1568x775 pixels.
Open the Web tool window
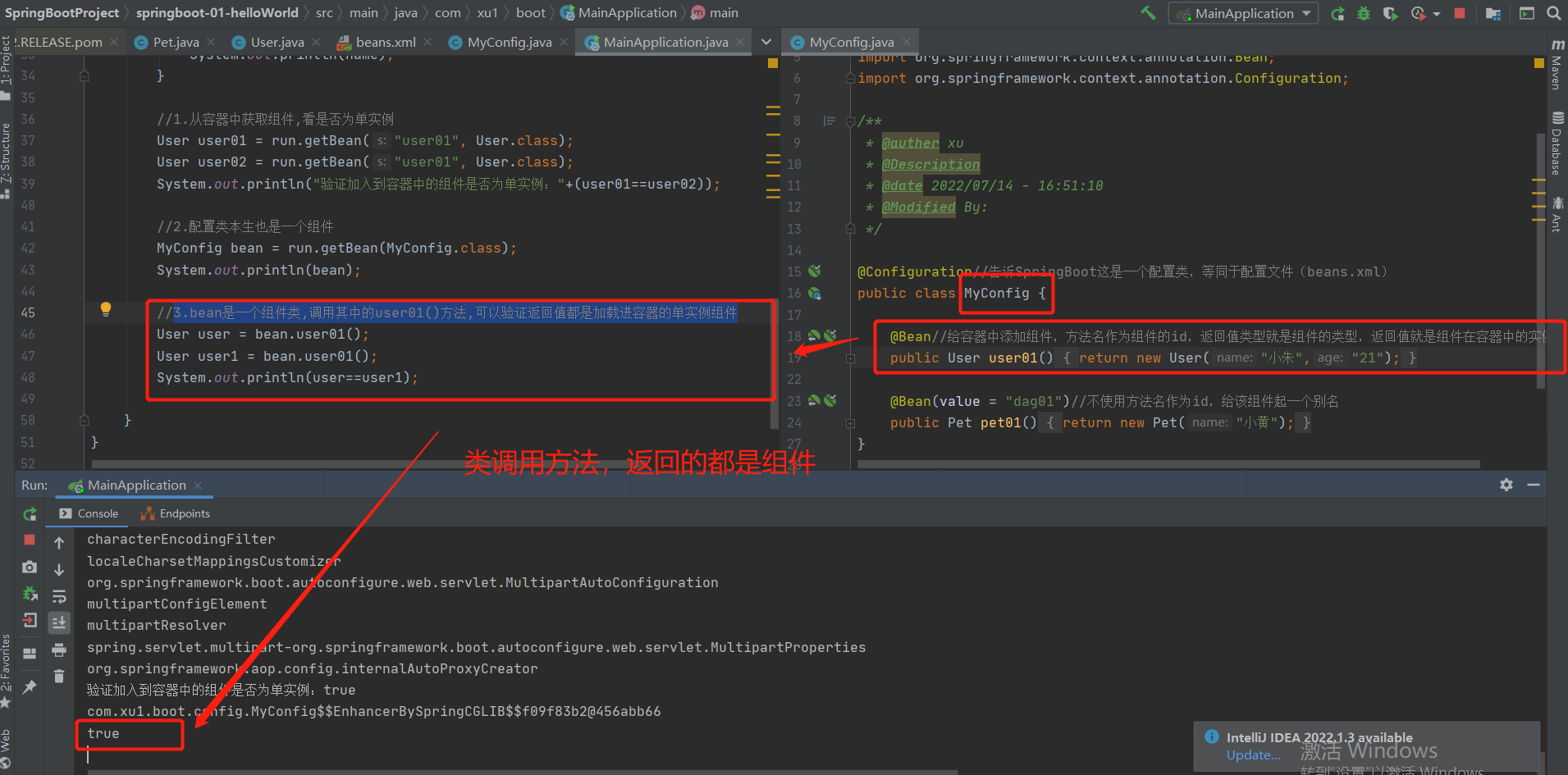7,748
